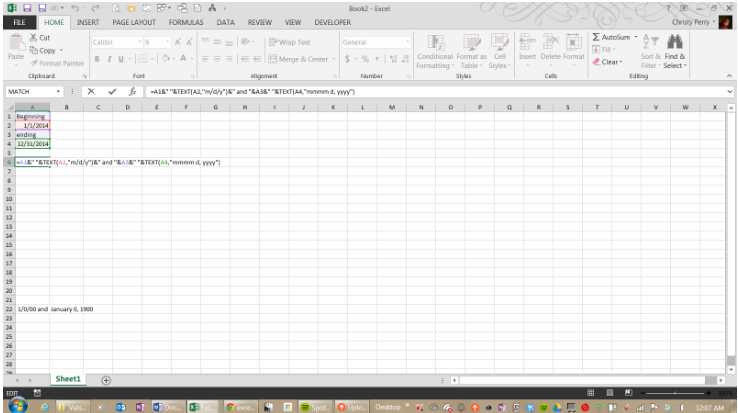The height and width of the screenshot is (413, 738).
Task: Decrease decimal places
Action: click(x=405, y=59)
